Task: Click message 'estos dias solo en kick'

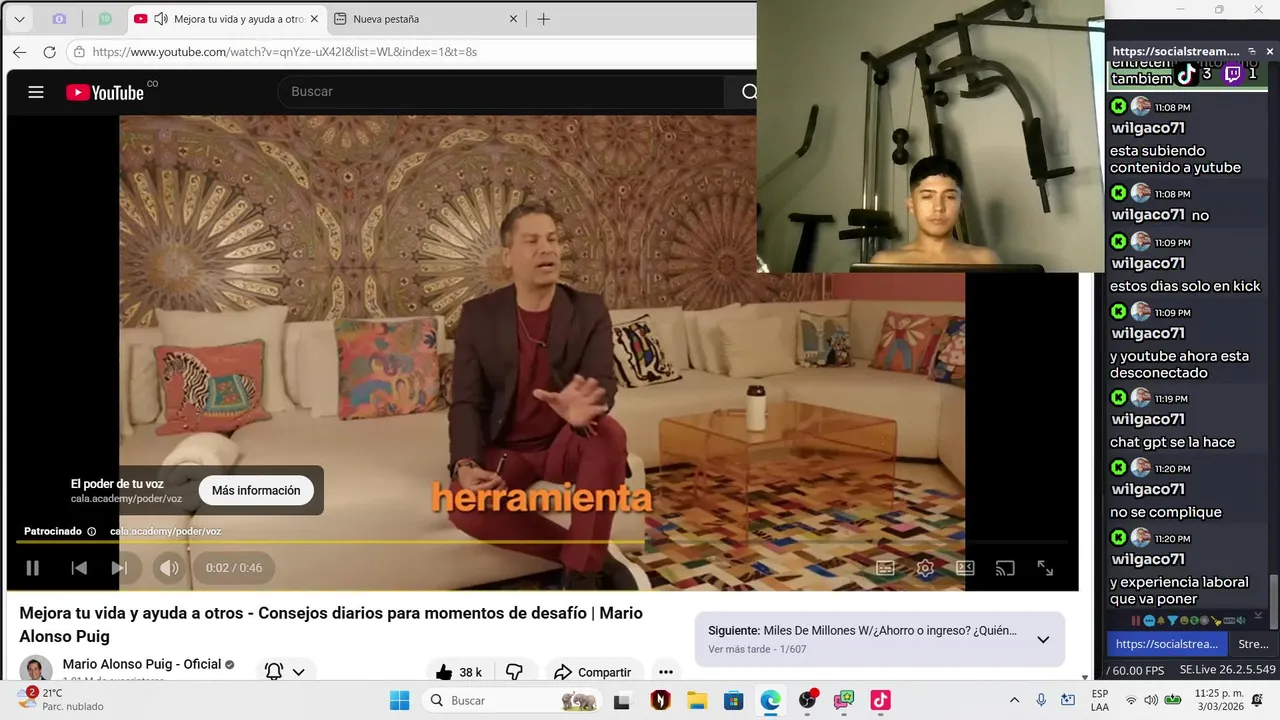Action: (1185, 286)
